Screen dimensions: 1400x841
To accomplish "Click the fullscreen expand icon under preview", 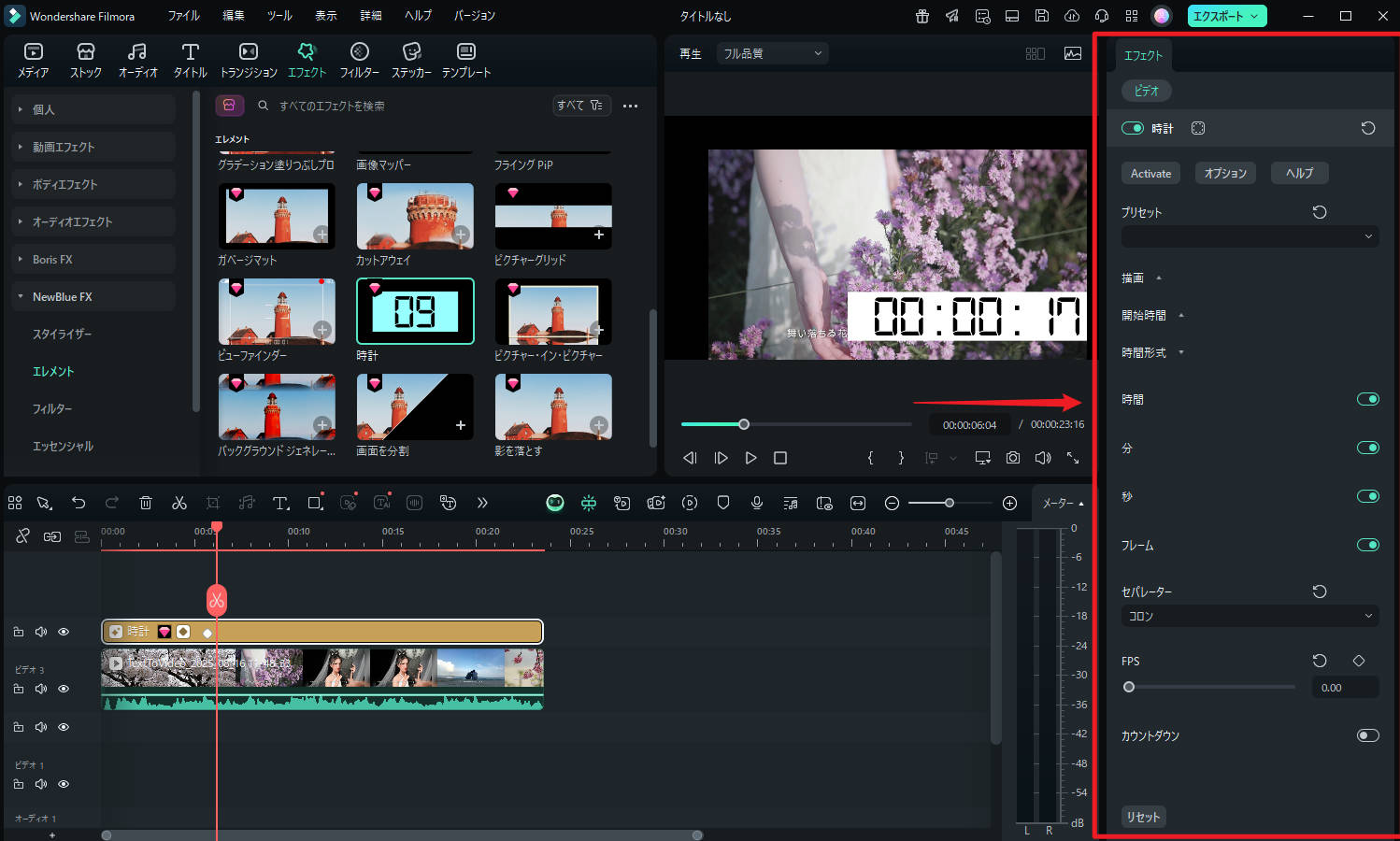I will 1073,458.
